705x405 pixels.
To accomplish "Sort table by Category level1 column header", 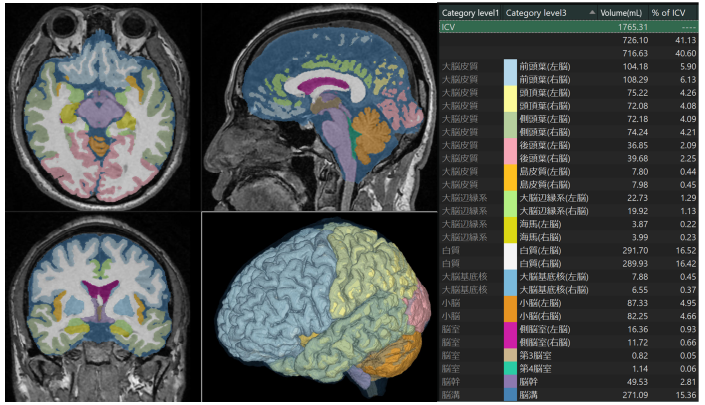I will click(470, 13).
